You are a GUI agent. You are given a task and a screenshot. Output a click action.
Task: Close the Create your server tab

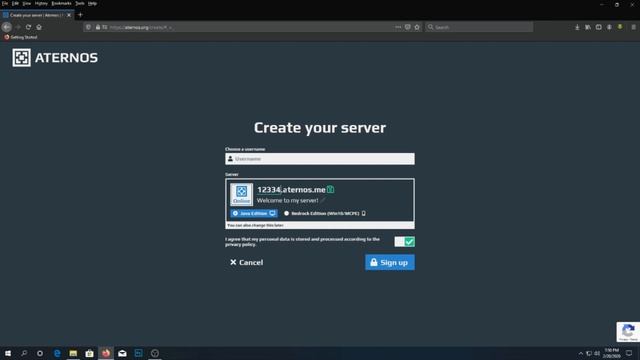(69, 15)
